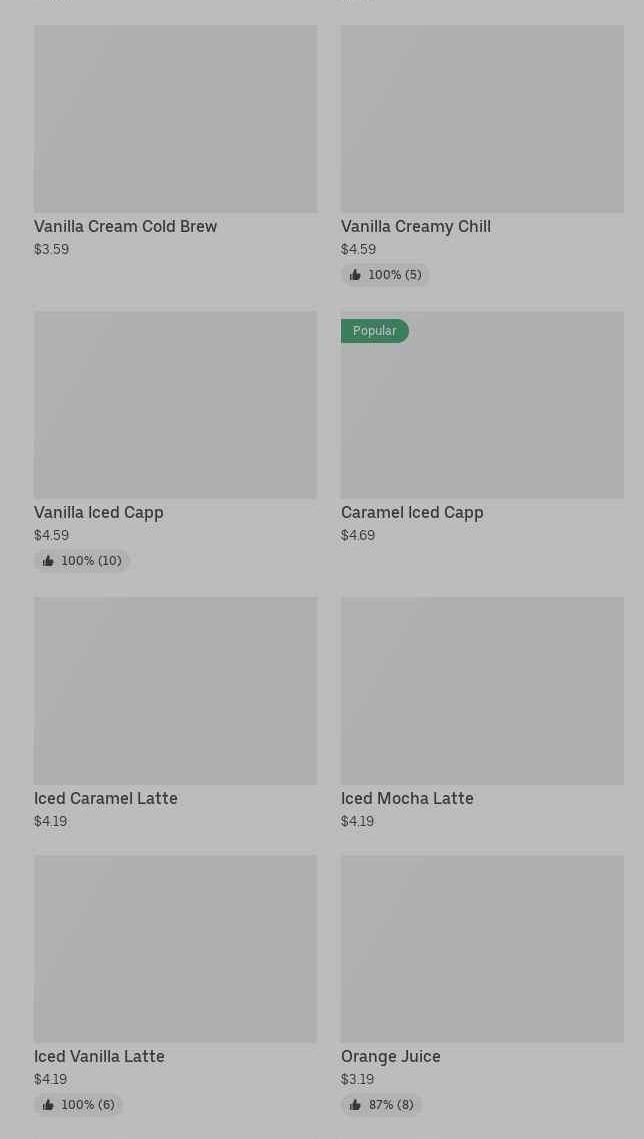This screenshot has width=644, height=1139.
Task: Click the Iced Vanilla Latte title
Action: (99, 1056)
